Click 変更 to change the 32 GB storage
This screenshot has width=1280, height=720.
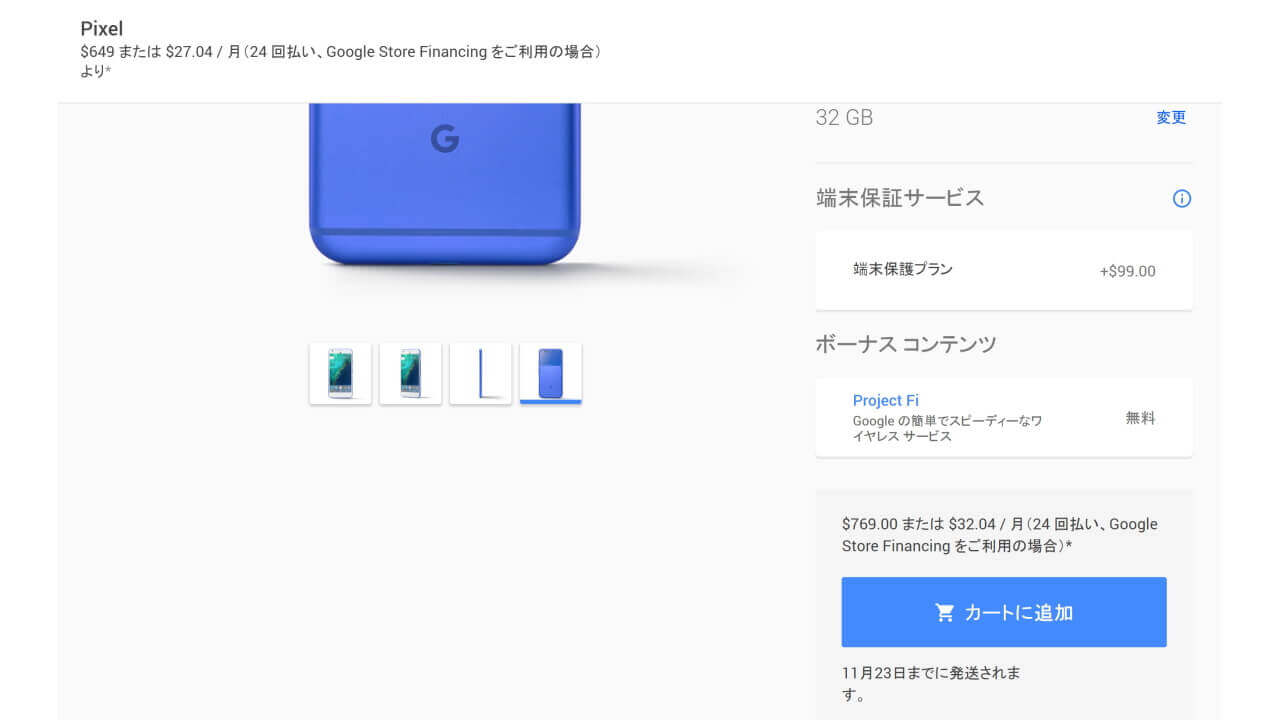tap(1170, 117)
